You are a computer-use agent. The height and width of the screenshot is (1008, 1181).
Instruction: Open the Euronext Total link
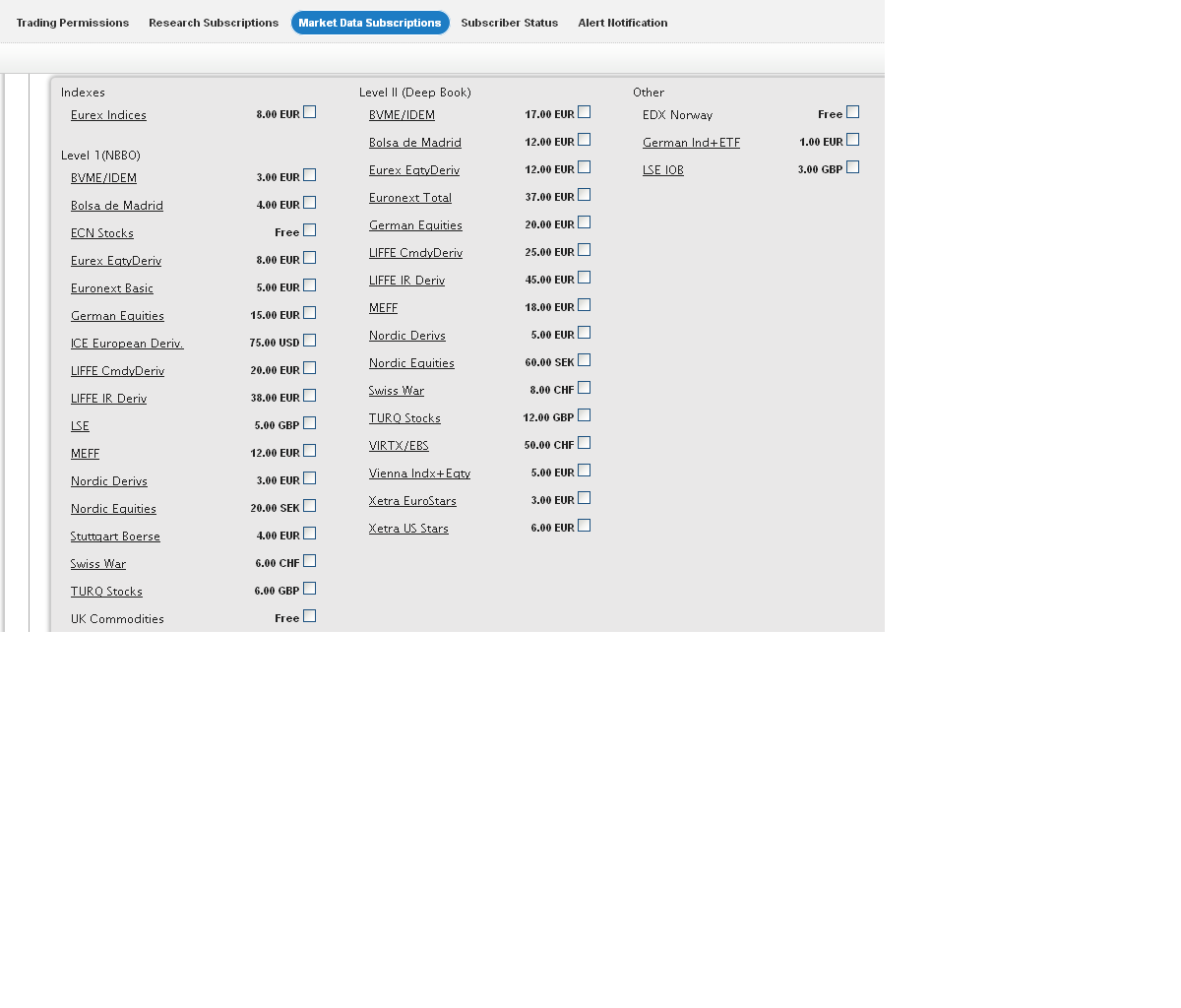coord(410,198)
